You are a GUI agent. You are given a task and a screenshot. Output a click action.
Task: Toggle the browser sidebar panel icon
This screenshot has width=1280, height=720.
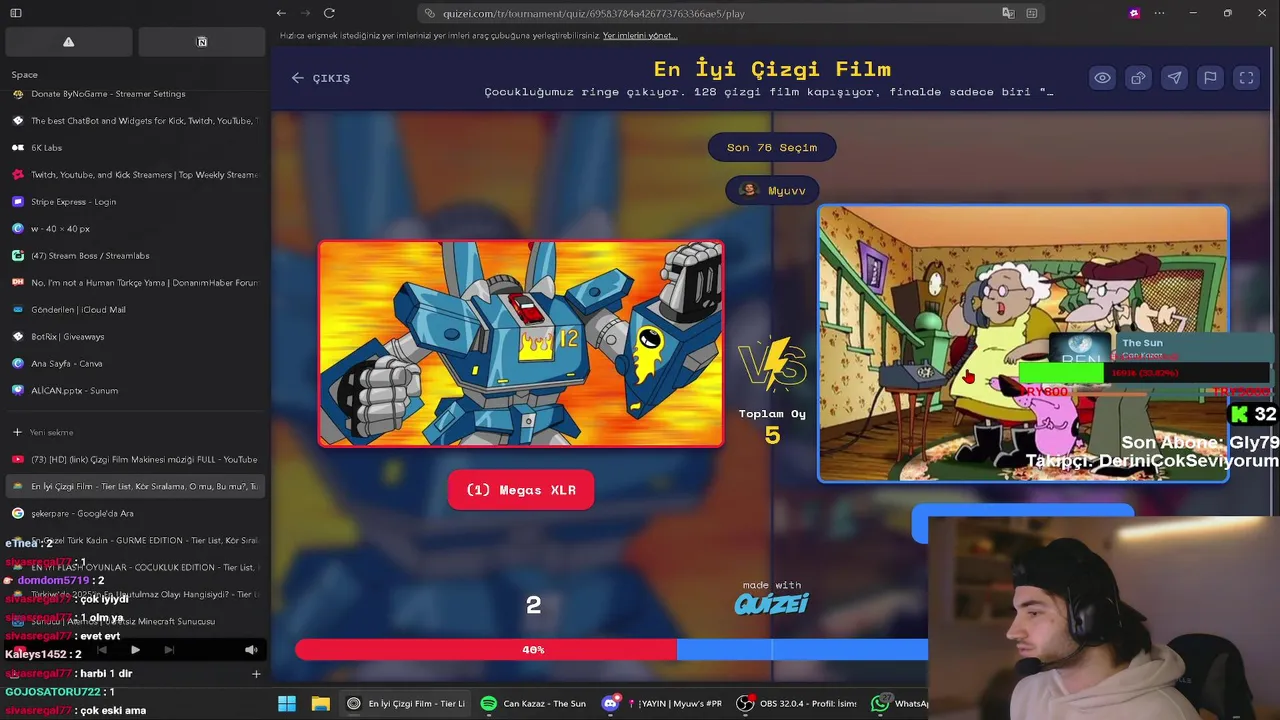16,13
